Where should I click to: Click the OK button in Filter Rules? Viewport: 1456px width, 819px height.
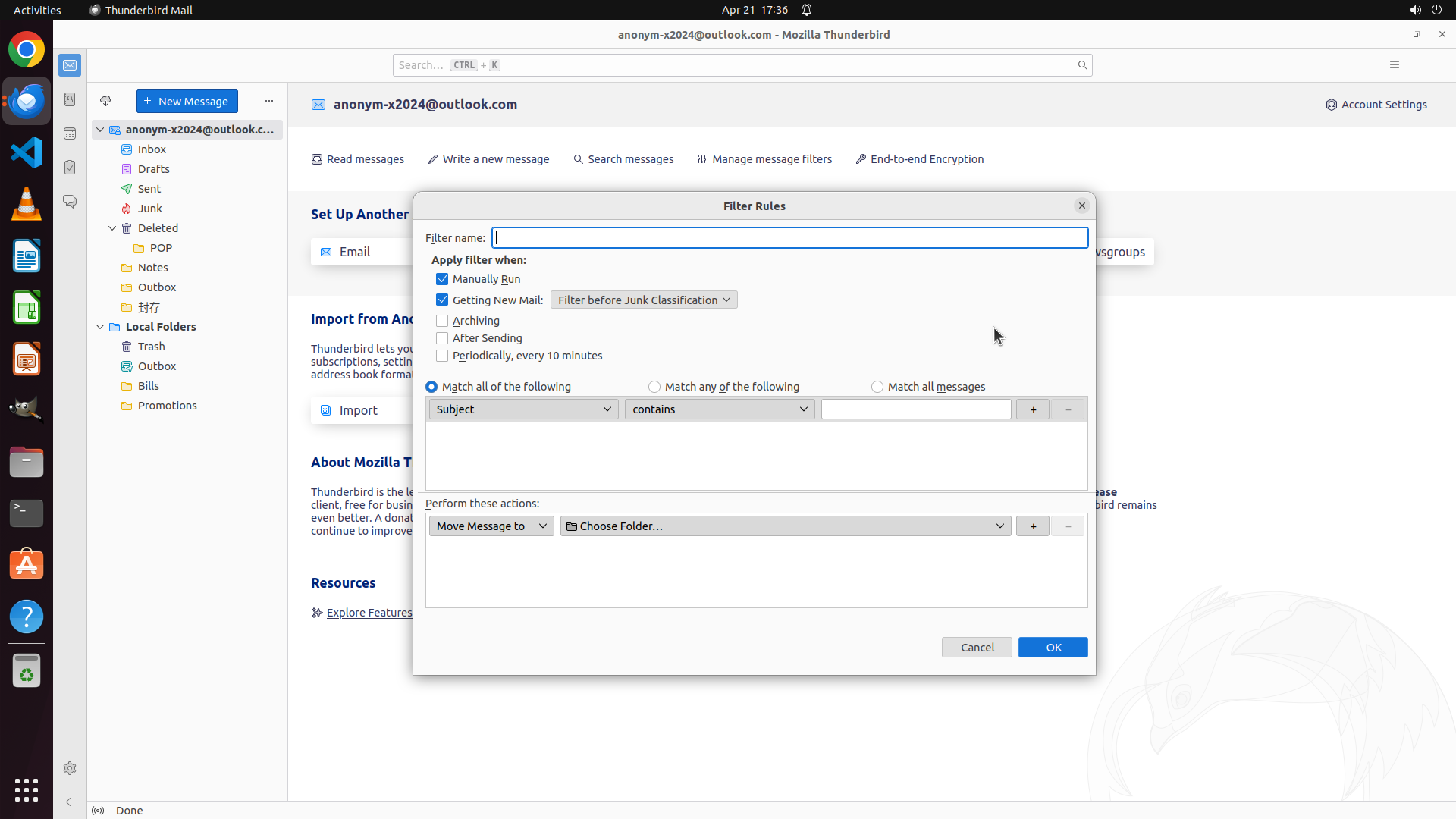point(1053,648)
